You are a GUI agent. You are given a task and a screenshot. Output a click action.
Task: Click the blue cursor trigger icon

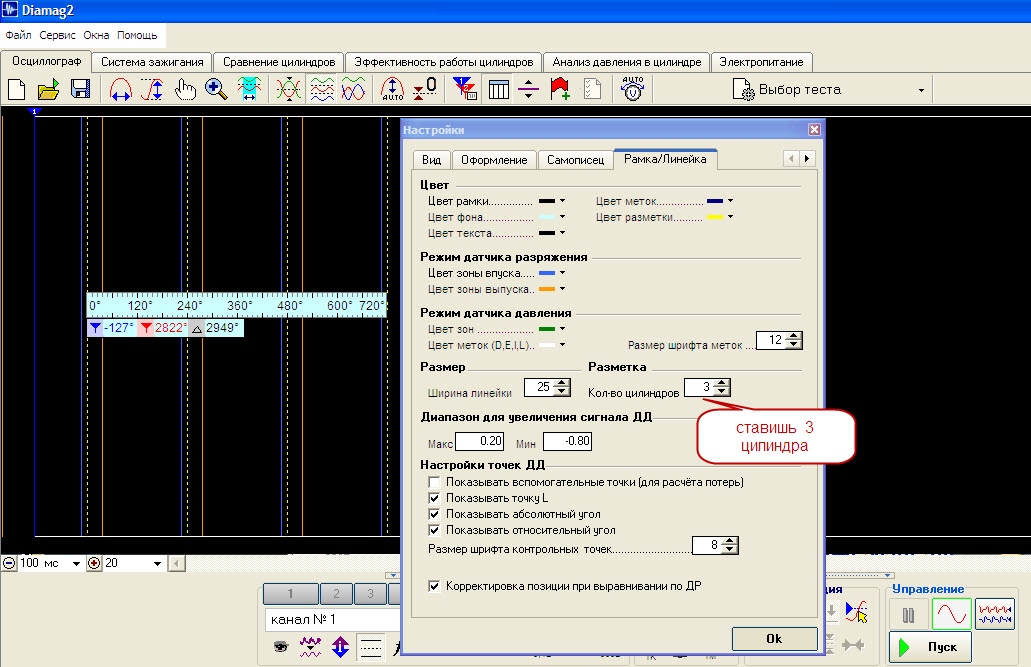tap(856, 612)
